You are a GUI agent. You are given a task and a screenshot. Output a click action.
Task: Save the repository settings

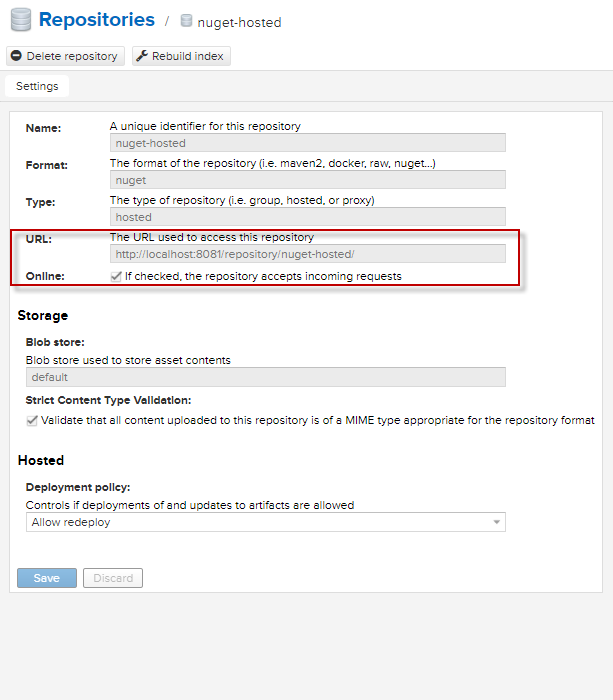(x=47, y=578)
